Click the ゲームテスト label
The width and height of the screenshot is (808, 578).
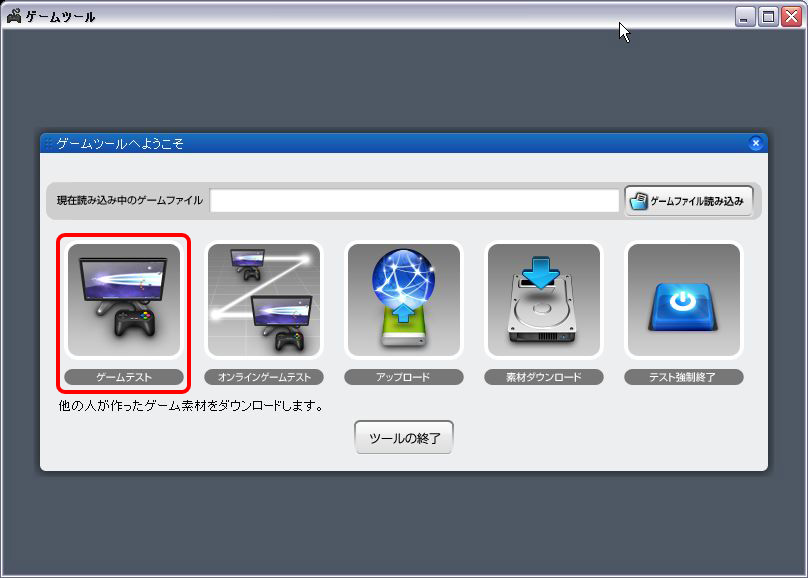[x=124, y=378]
